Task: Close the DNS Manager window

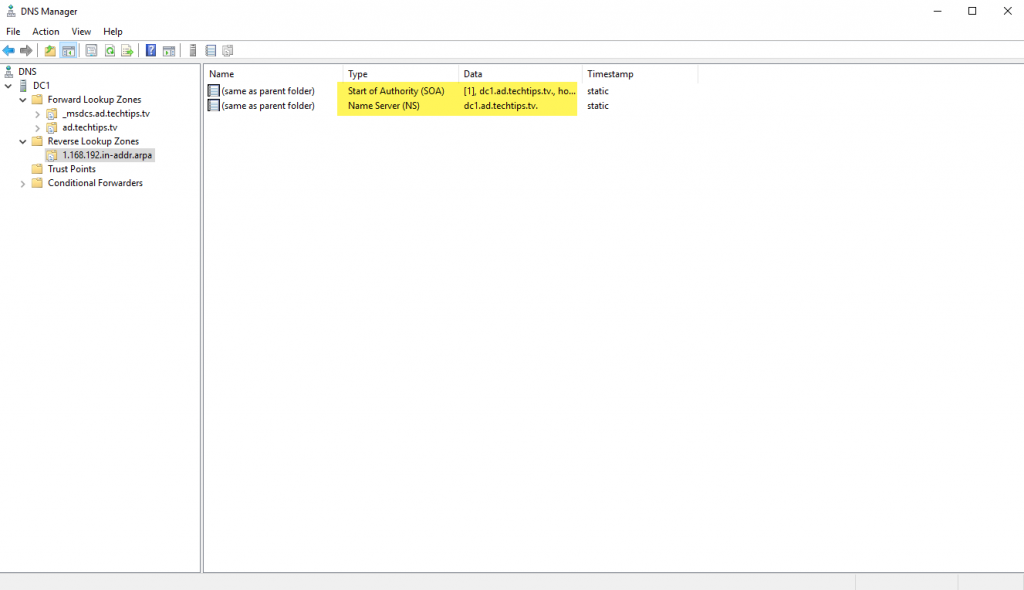Action: [1007, 11]
